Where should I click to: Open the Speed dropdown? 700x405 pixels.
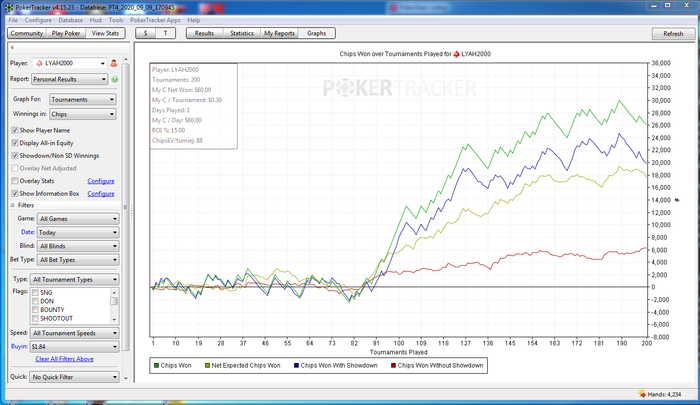75,333
